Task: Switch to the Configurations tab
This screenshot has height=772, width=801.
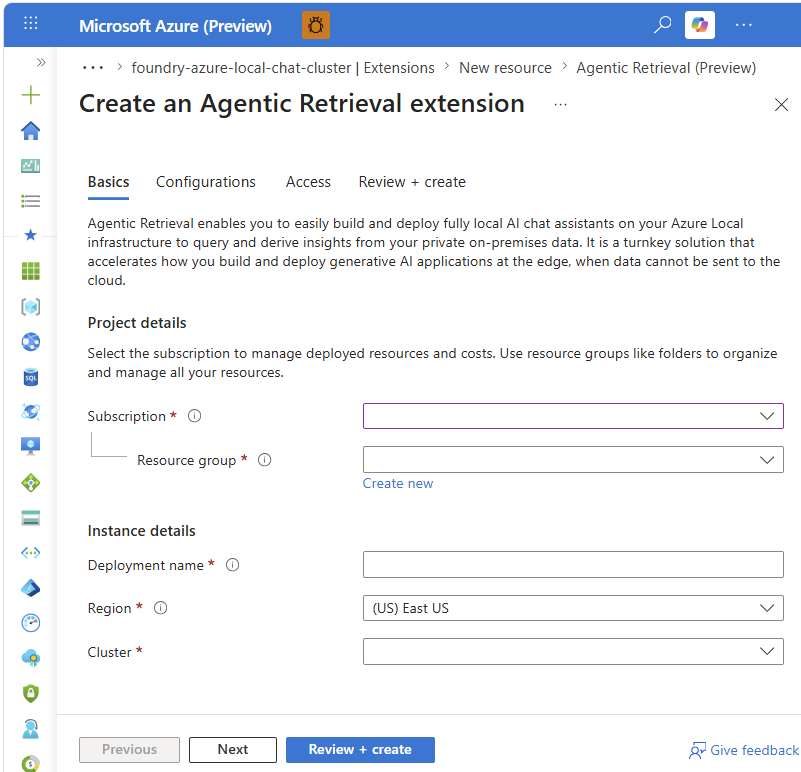Action: coord(205,182)
